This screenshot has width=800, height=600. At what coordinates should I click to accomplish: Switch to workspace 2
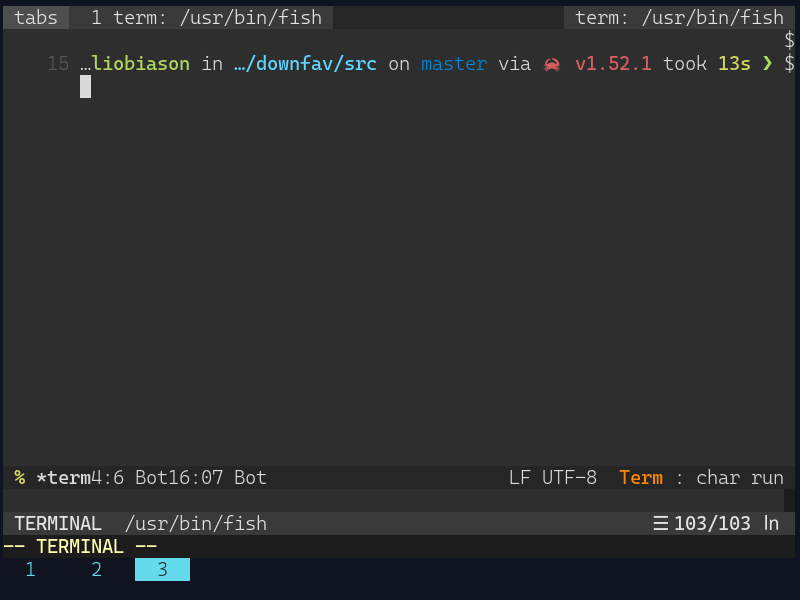point(96,569)
